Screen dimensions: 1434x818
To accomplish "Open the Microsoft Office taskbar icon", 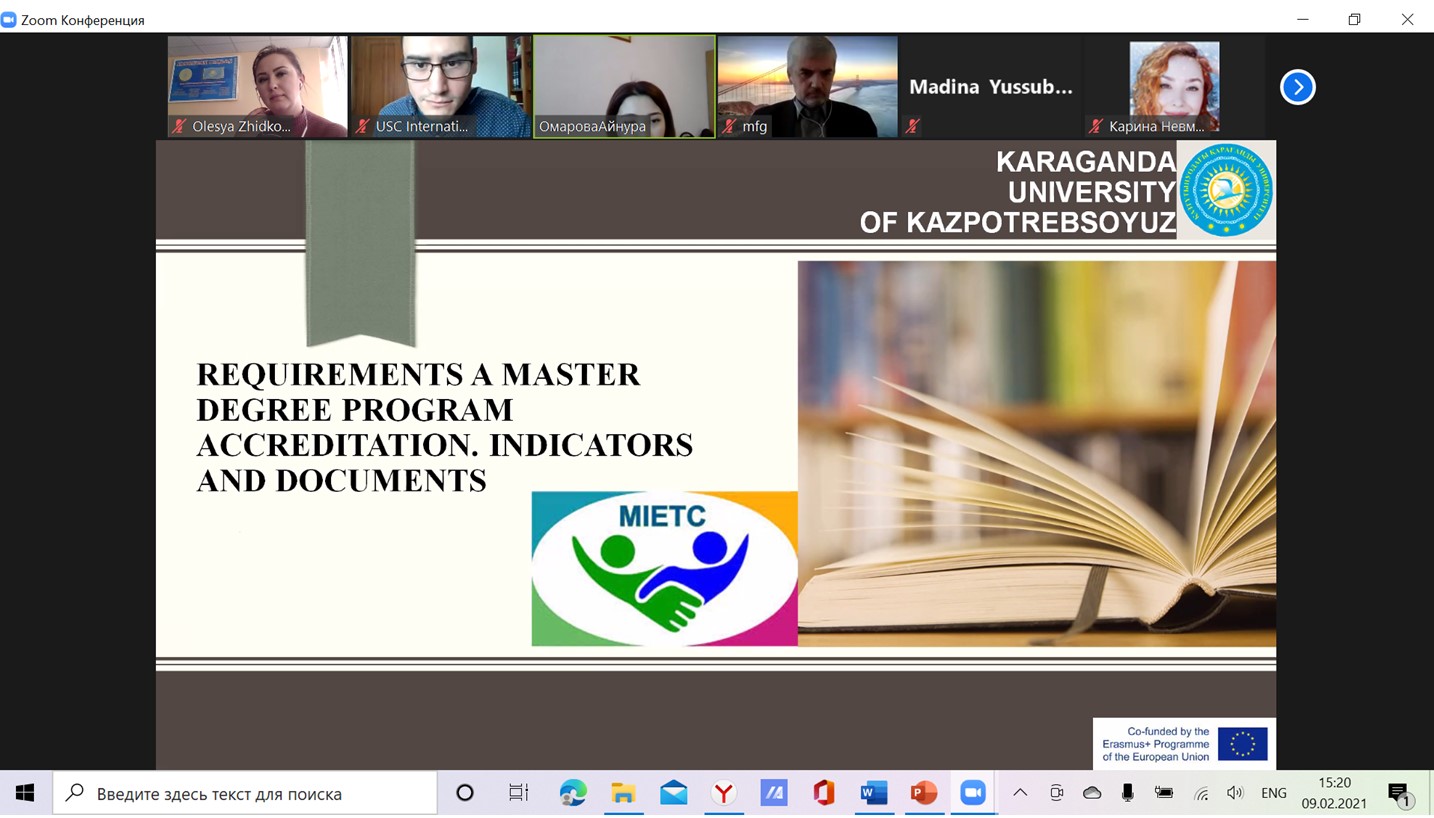I will (823, 793).
